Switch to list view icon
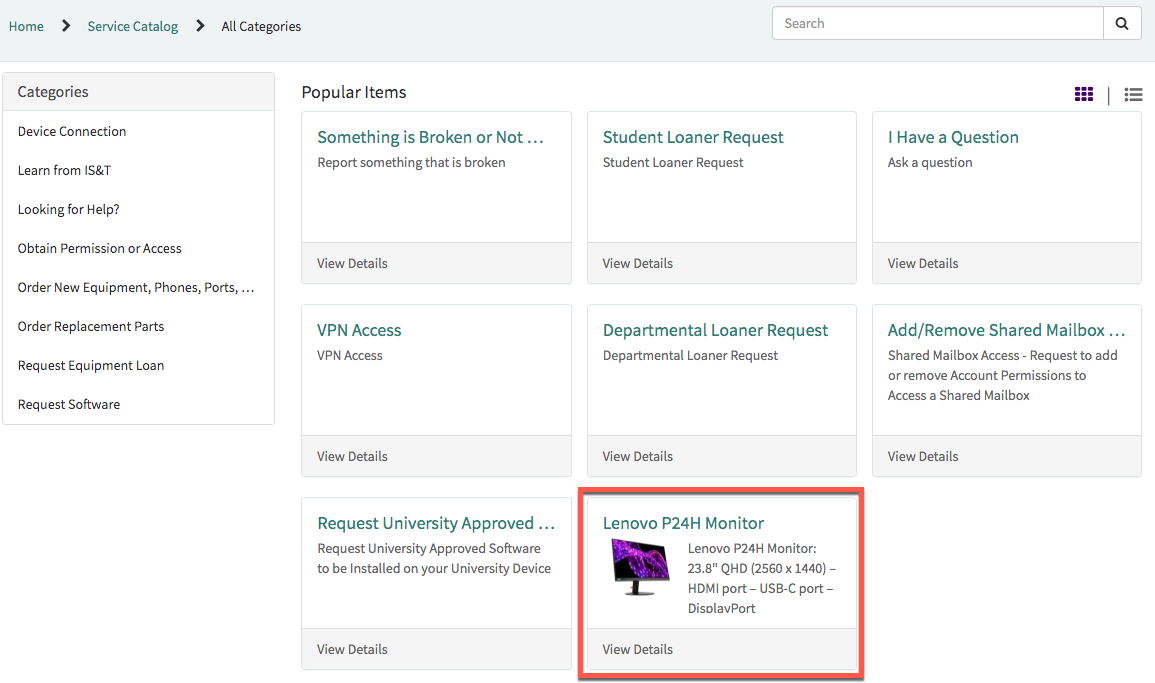 click(1133, 95)
